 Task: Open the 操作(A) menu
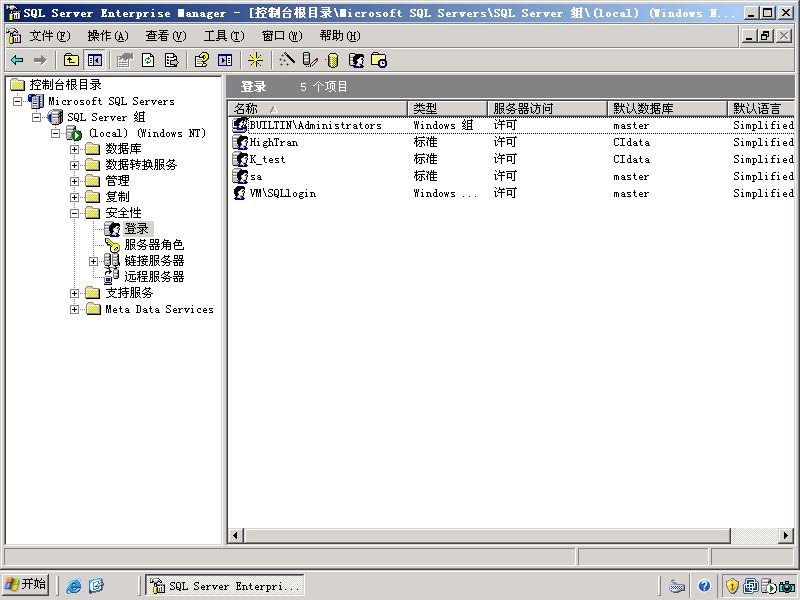[108, 36]
